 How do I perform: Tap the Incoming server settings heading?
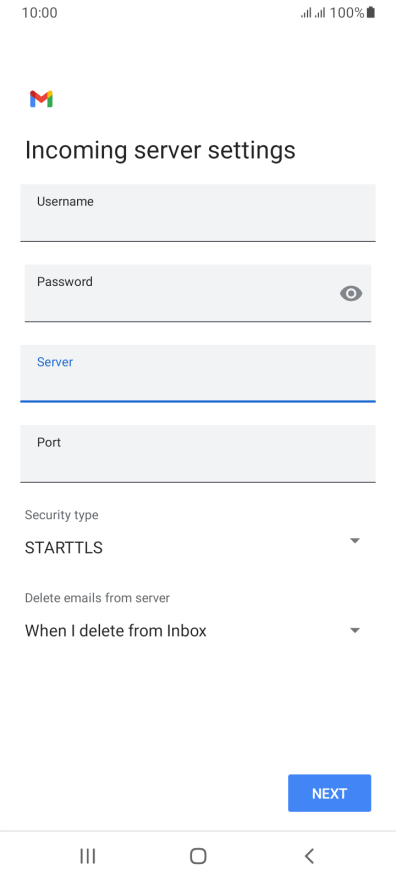pos(160,150)
